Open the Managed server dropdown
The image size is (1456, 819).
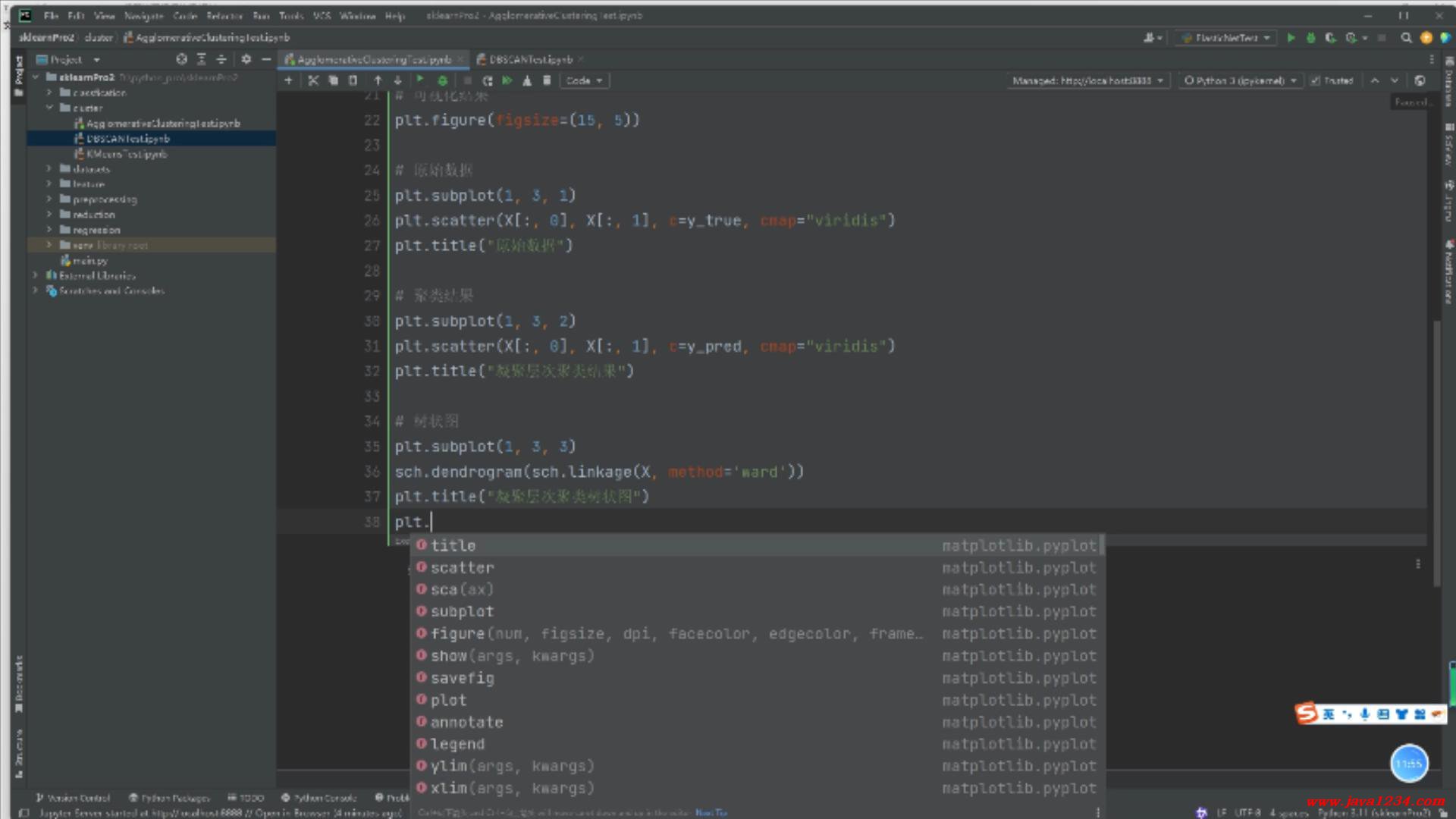tap(1087, 80)
